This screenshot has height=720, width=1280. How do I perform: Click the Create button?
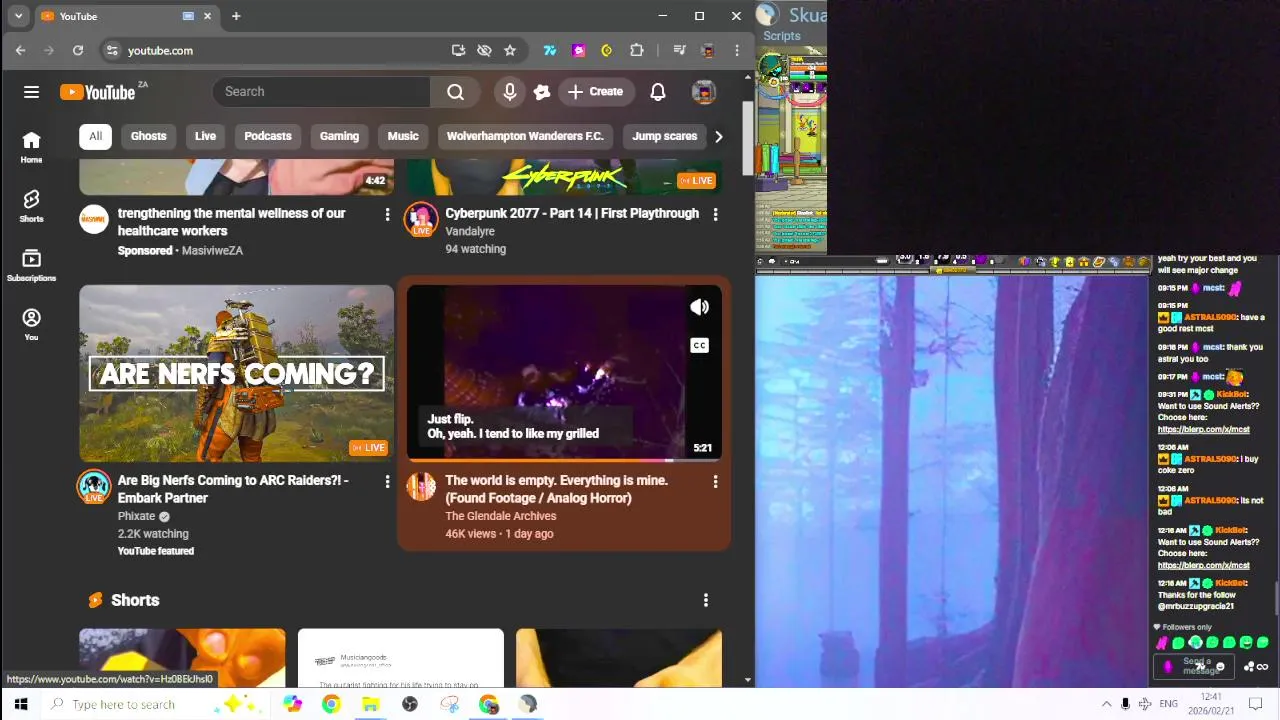click(595, 92)
